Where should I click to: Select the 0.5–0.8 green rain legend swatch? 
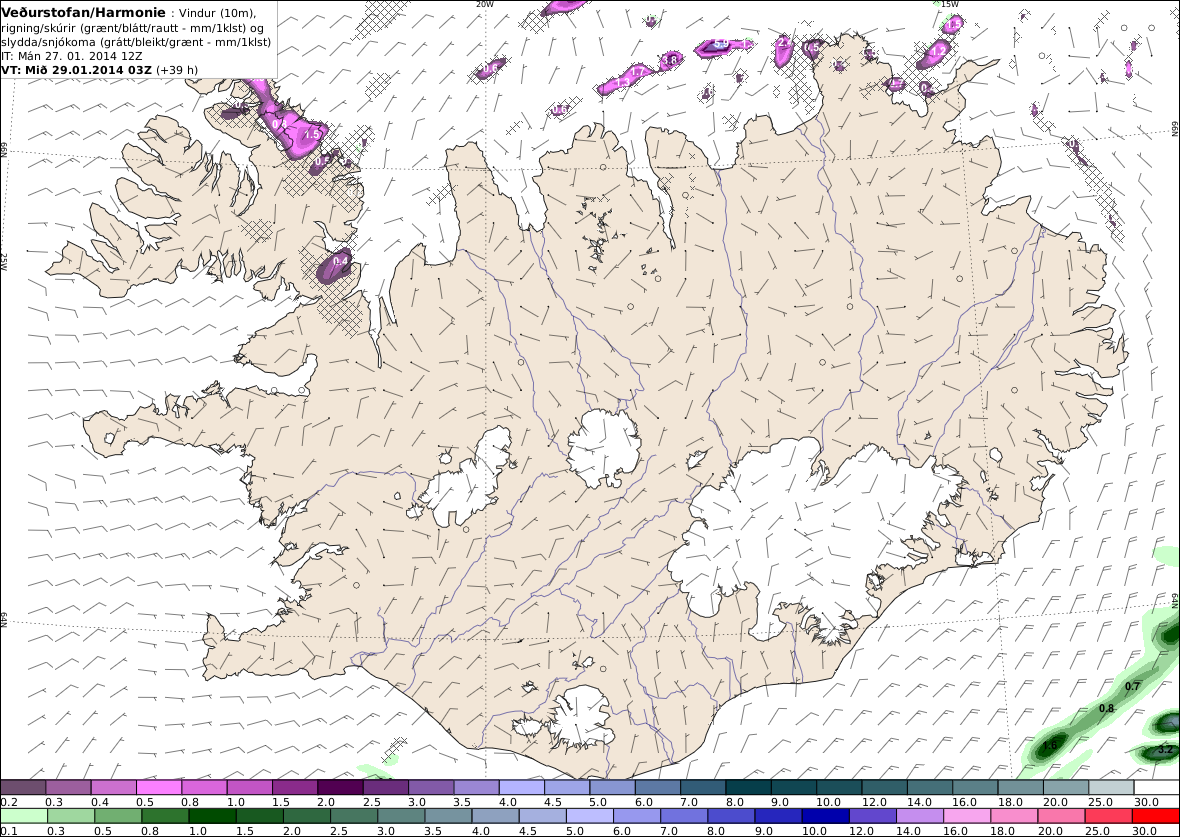(x=118, y=816)
